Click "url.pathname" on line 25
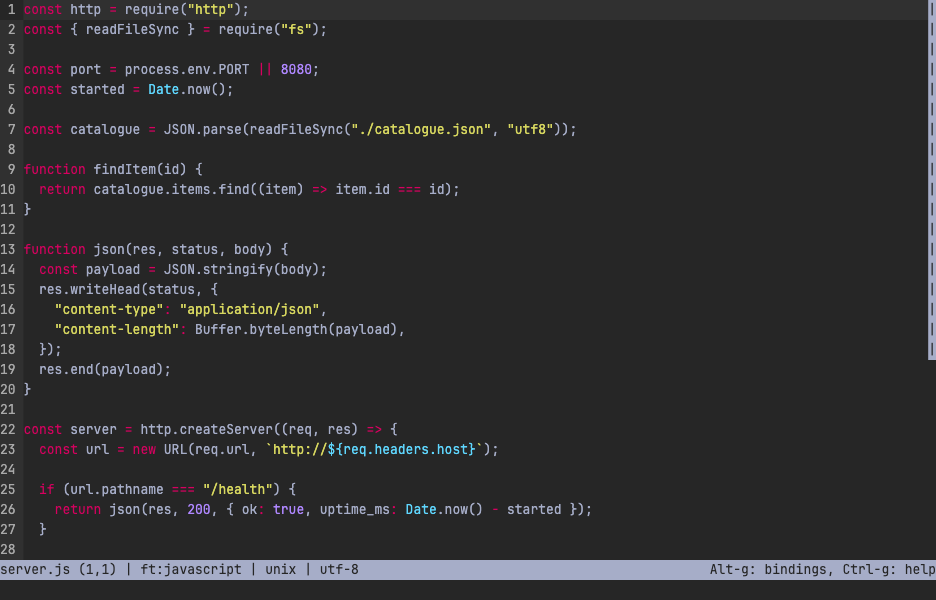This screenshot has height=600, width=936. [117, 490]
